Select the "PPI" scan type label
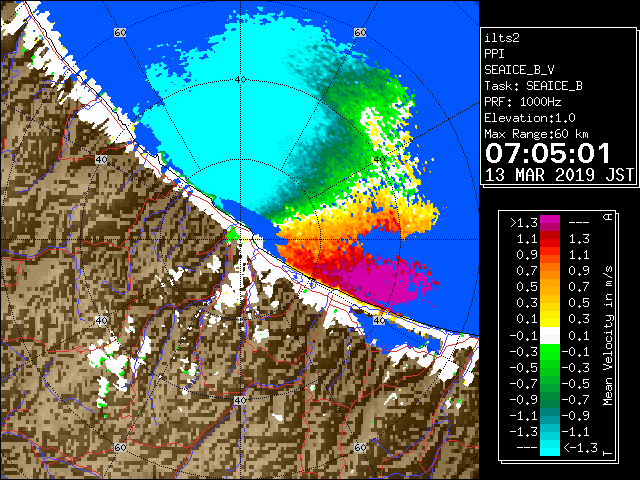The height and width of the screenshot is (480, 640). pyautogui.click(x=494, y=54)
